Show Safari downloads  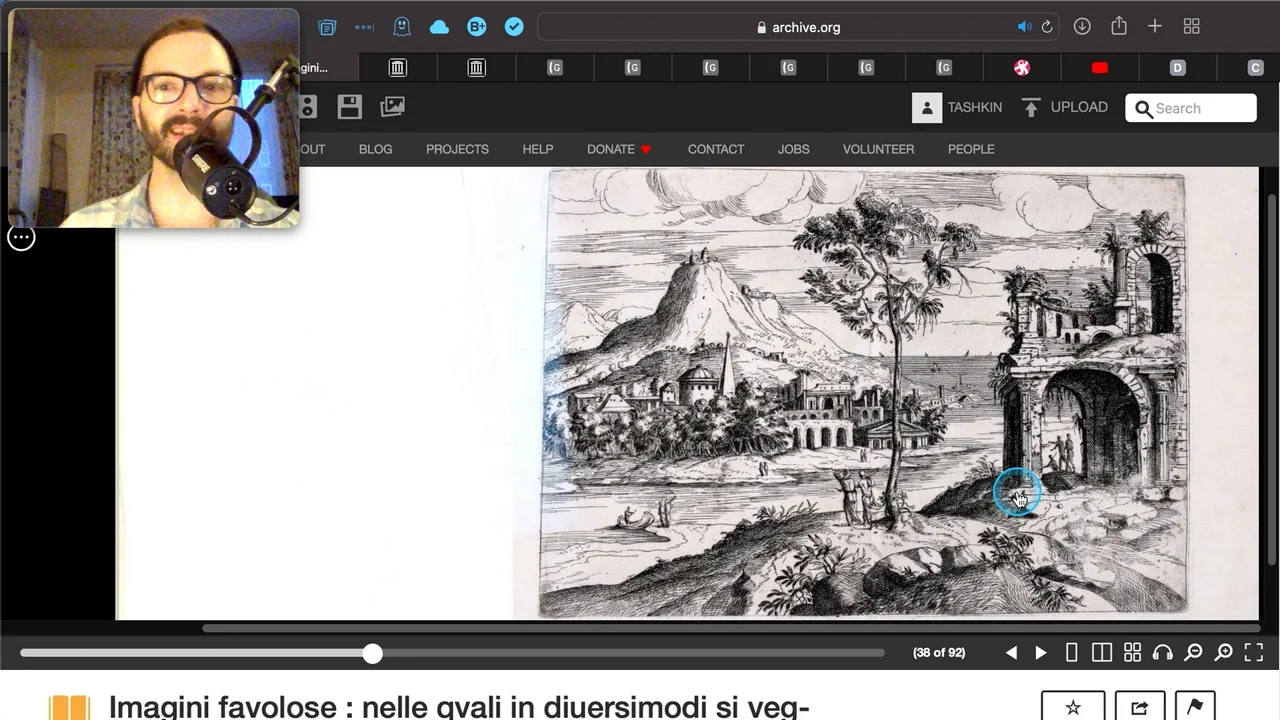tap(1082, 27)
